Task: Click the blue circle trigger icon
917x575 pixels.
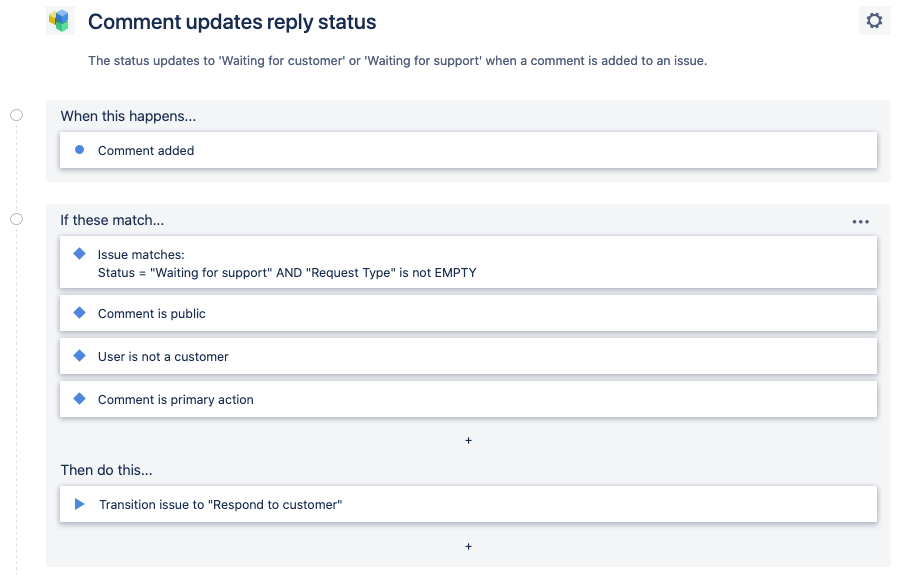Action: (x=80, y=150)
